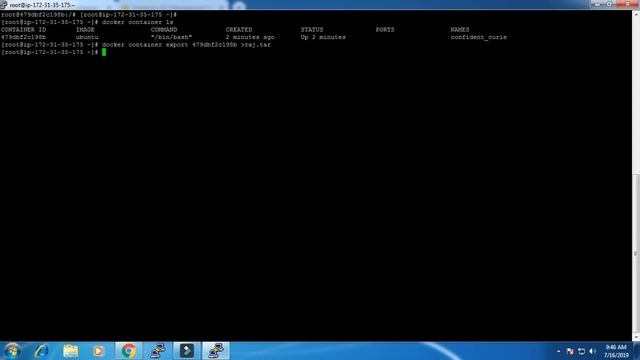Click the Show desktop strip beside clock
Screen dimensions: 640x360
(637, 351)
